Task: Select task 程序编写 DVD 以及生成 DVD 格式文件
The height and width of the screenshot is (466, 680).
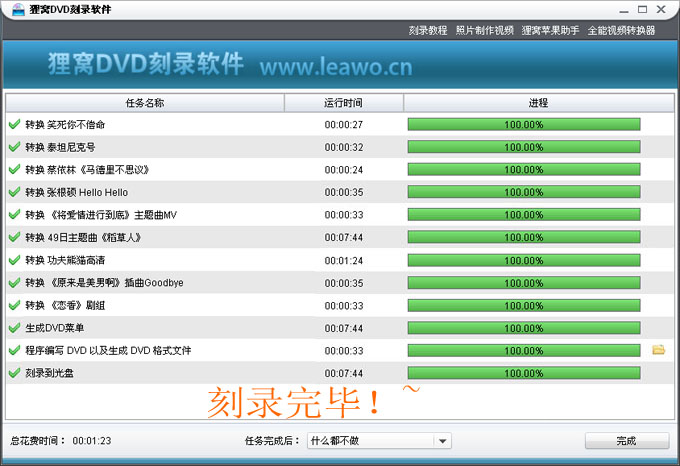Action: point(108,350)
